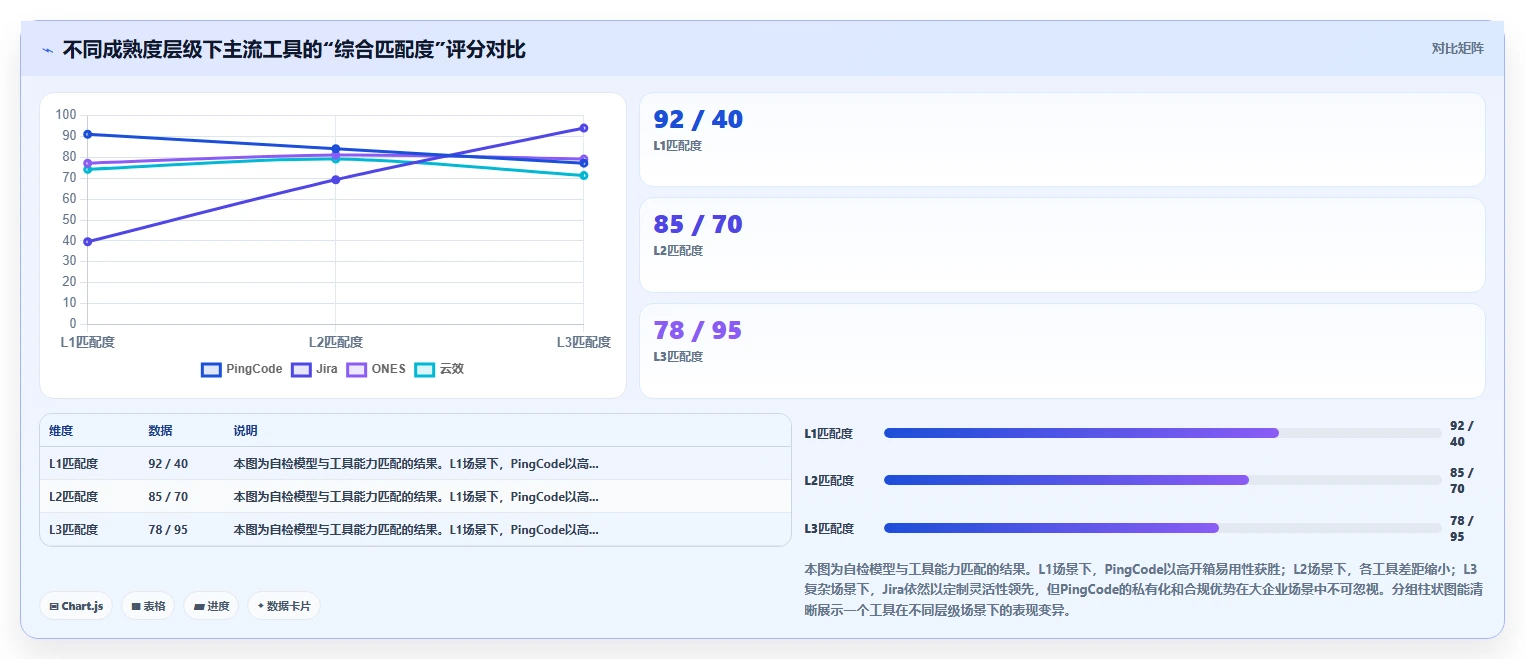Click the "92 / 40" value beside the L1 progress bar
The width and height of the screenshot is (1525, 659).
click(x=1462, y=433)
